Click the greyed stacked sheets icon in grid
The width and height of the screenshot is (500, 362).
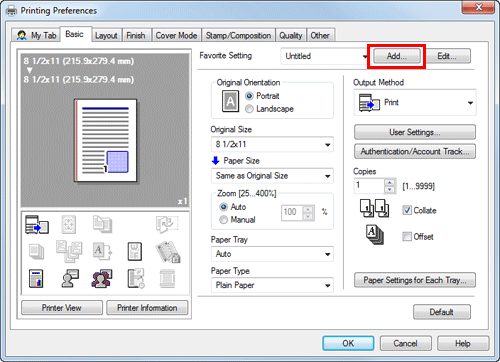click(x=36, y=252)
